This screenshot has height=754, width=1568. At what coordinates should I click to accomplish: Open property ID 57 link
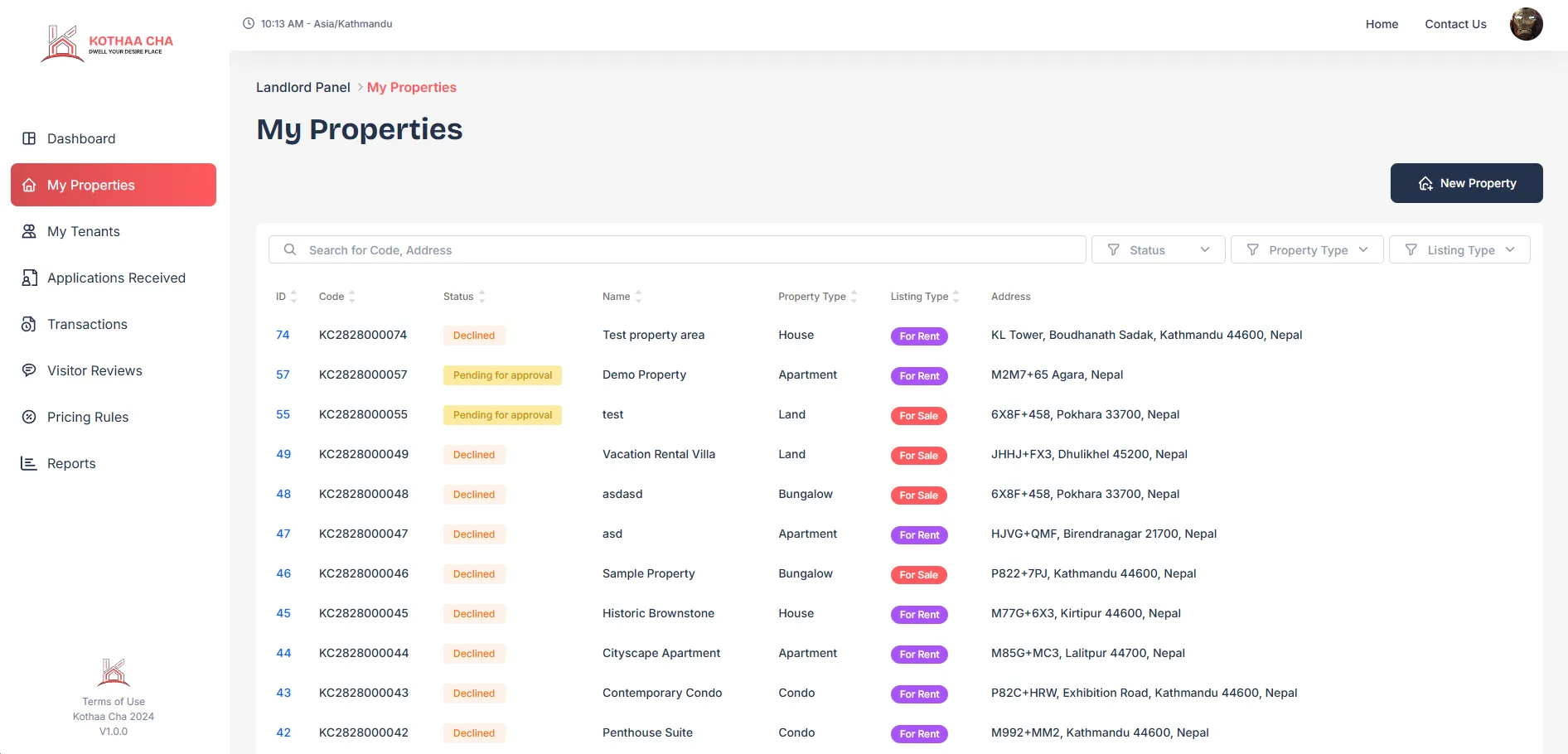point(283,375)
